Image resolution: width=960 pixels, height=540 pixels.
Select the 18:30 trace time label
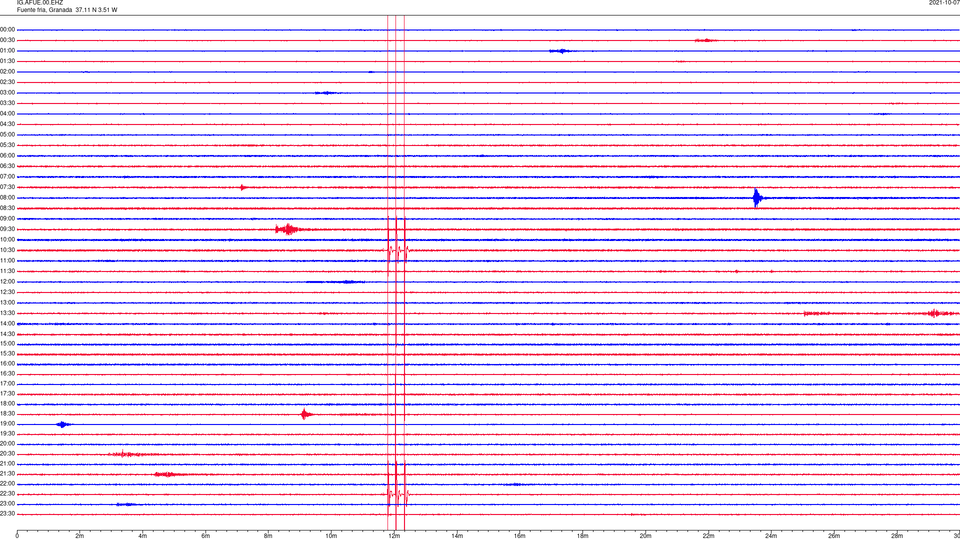click(7, 414)
